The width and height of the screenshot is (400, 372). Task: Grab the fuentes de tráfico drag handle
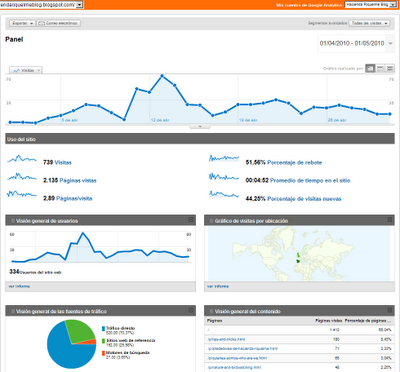pyautogui.click(x=13, y=311)
